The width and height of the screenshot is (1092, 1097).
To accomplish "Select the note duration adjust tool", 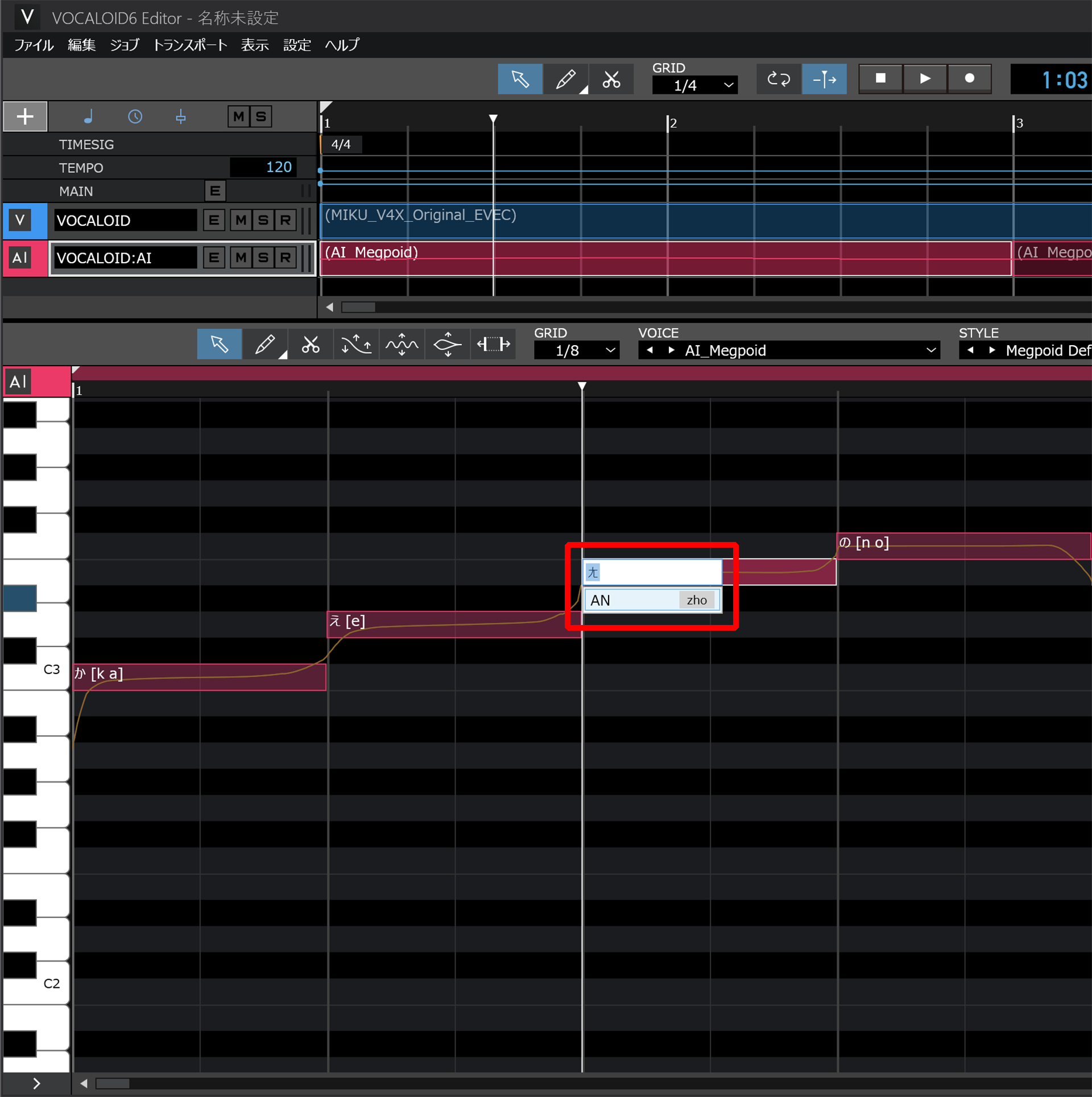I will pos(493,343).
